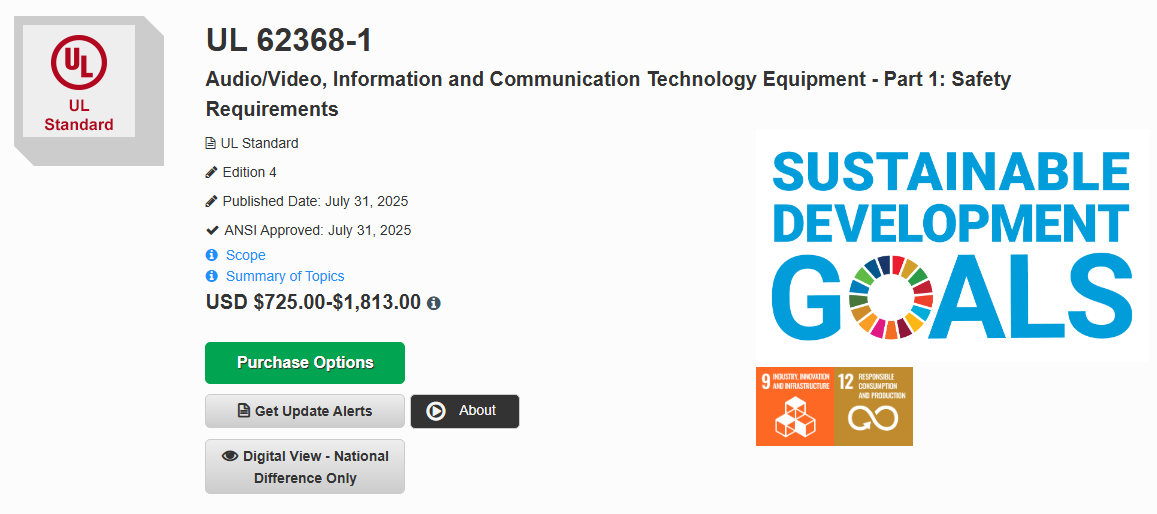
Task: Open Digital View - National Difference Only
Action: point(305,467)
